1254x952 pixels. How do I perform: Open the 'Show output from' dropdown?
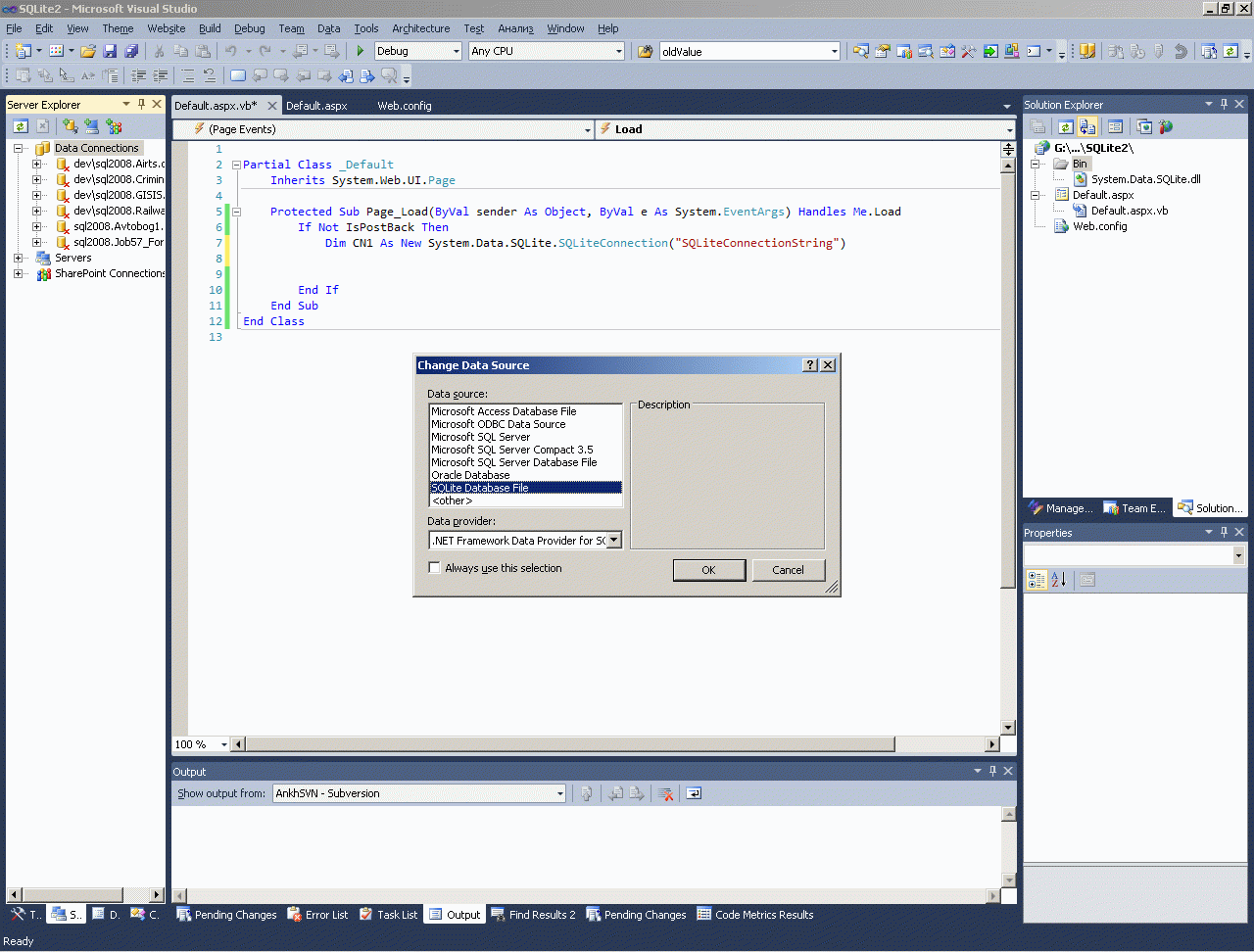point(560,793)
